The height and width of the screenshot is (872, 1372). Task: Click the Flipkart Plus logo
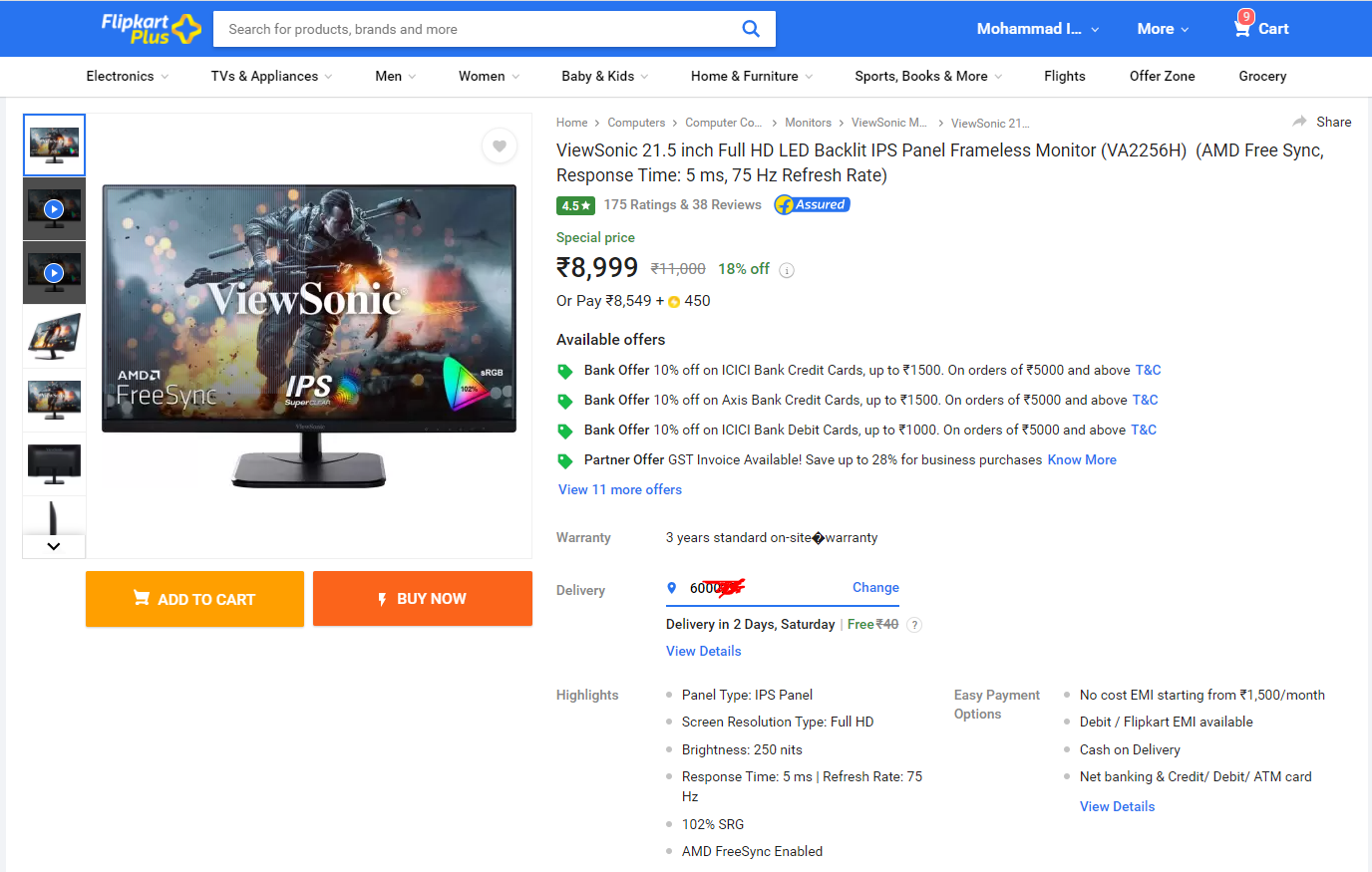[151, 28]
